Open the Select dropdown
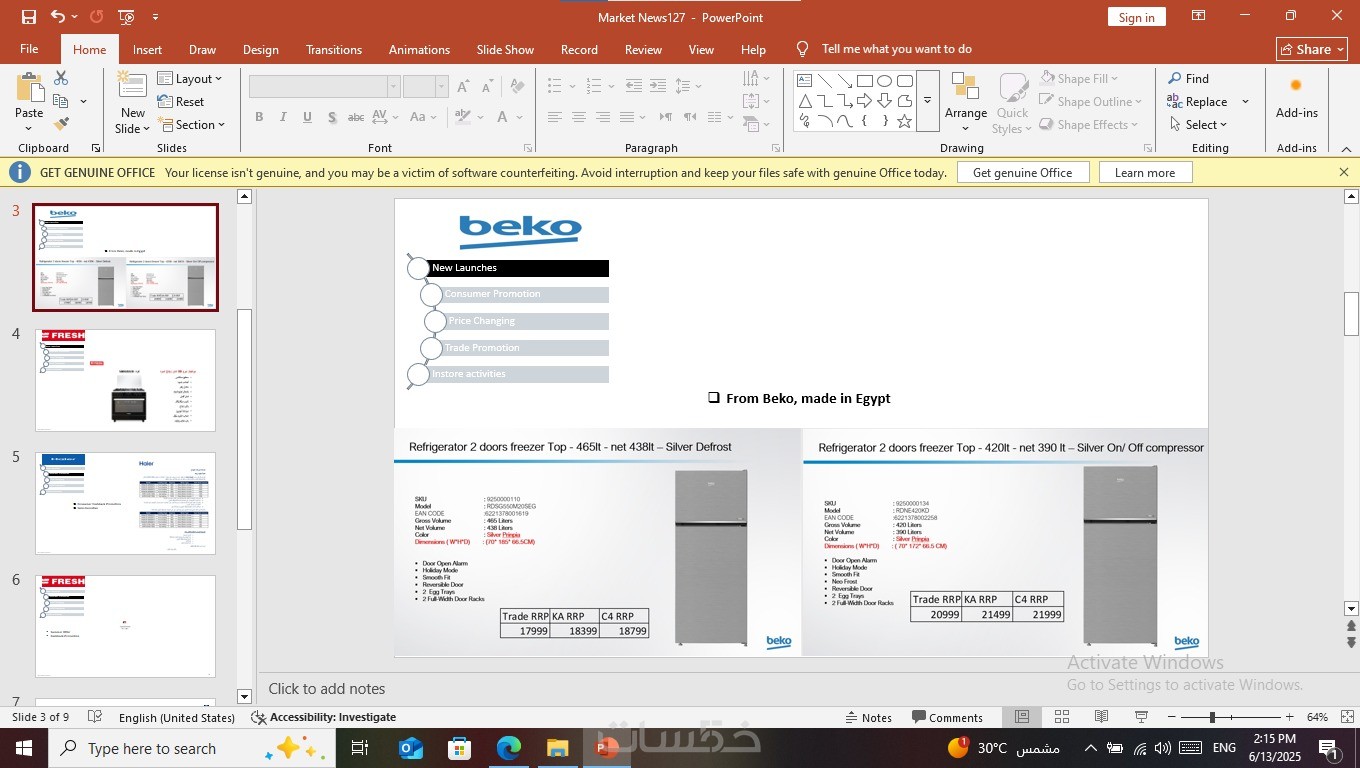This screenshot has width=1360, height=768. (x=1197, y=124)
